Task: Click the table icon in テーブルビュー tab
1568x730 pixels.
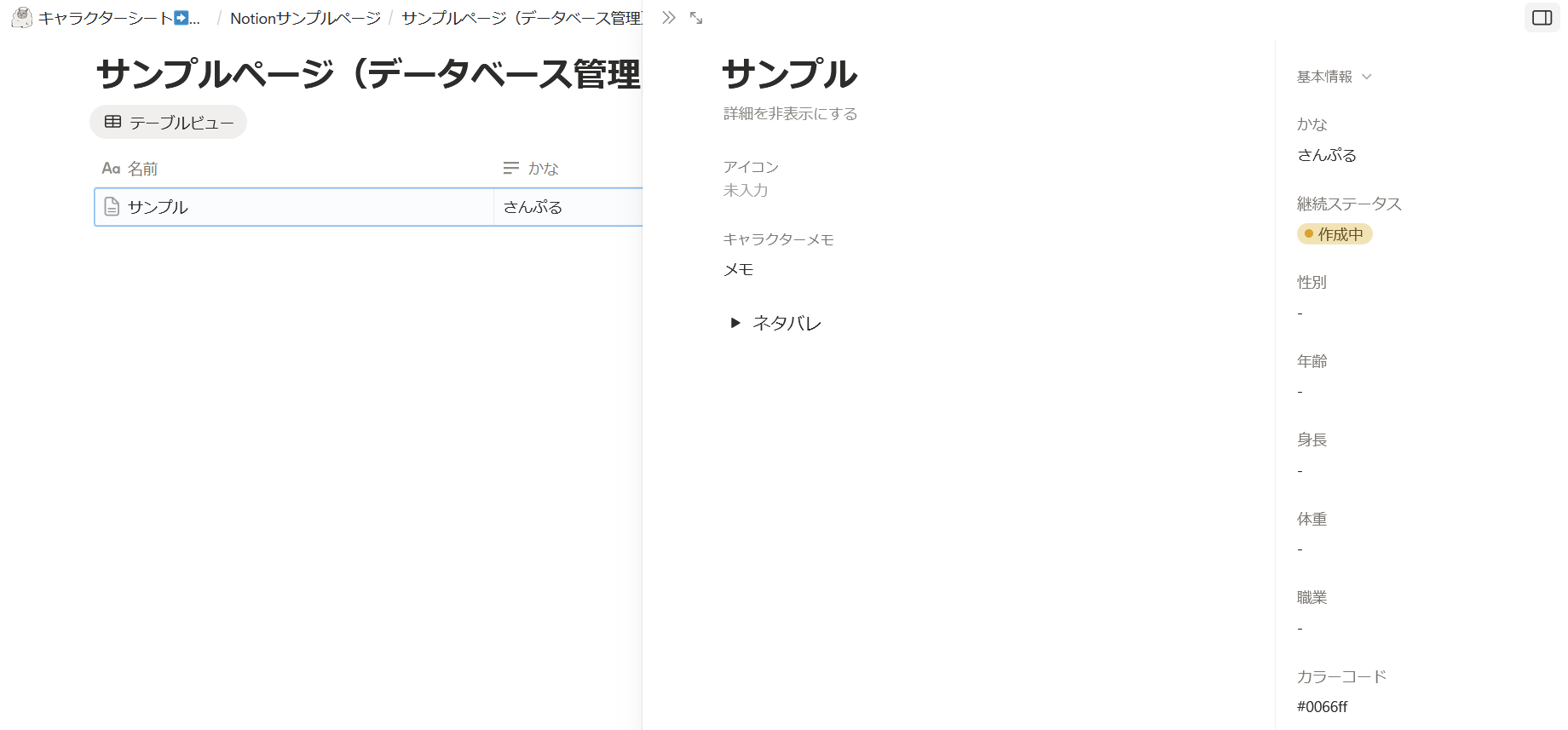Action: (x=112, y=123)
